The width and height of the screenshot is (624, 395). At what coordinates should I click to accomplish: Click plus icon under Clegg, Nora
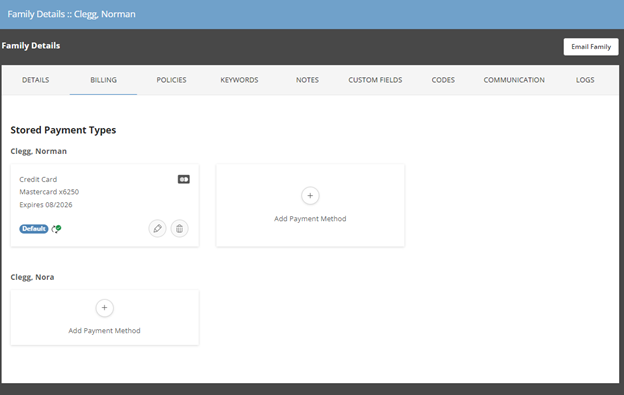(x=104, y=308)
